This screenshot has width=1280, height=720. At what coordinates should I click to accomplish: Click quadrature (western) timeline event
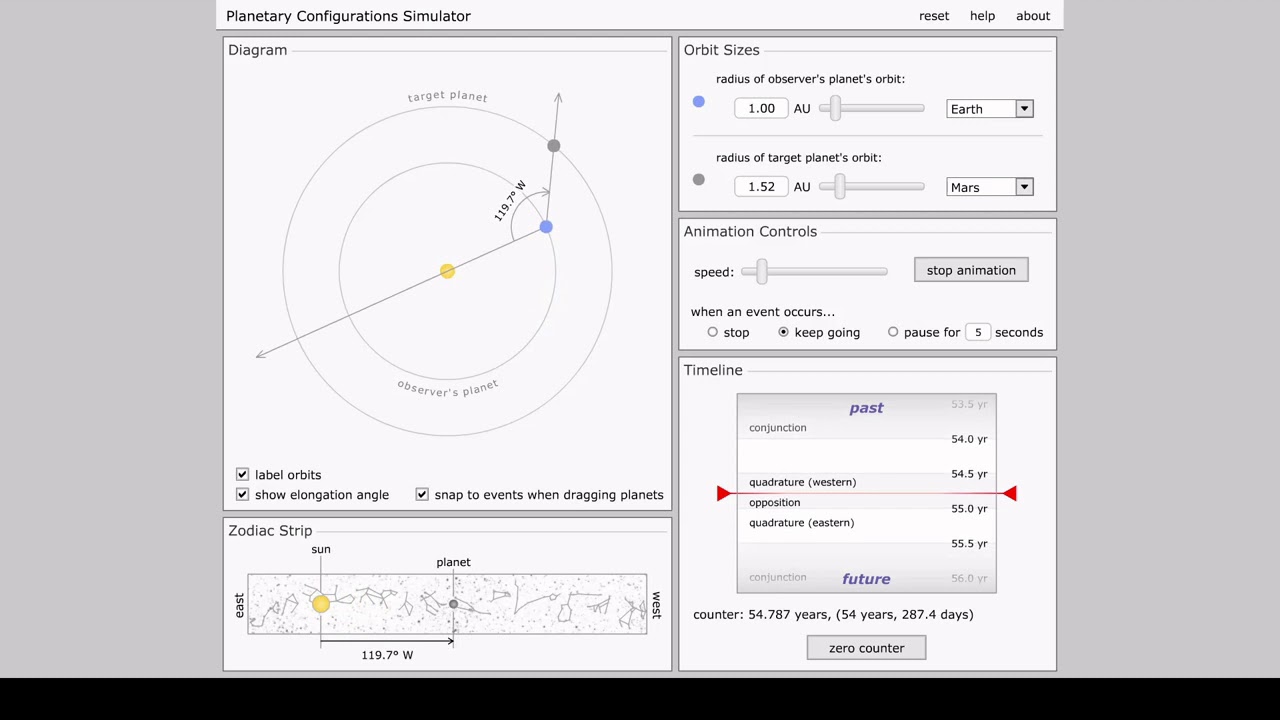pyautogui.click(x=802, y=482)
